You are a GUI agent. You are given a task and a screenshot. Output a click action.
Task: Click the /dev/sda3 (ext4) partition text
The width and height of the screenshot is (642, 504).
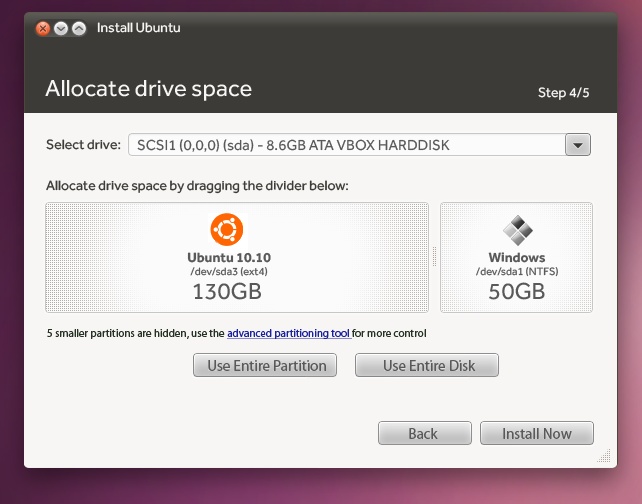(x=226, y=271)
